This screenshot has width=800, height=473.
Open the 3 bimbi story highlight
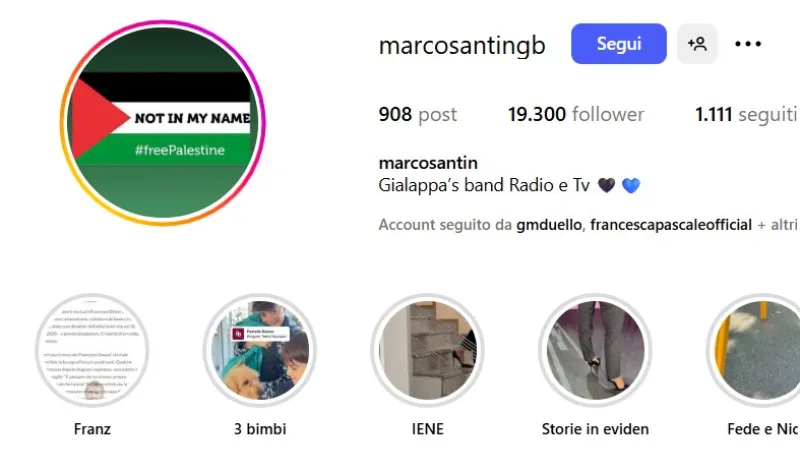tap(260, 351)
